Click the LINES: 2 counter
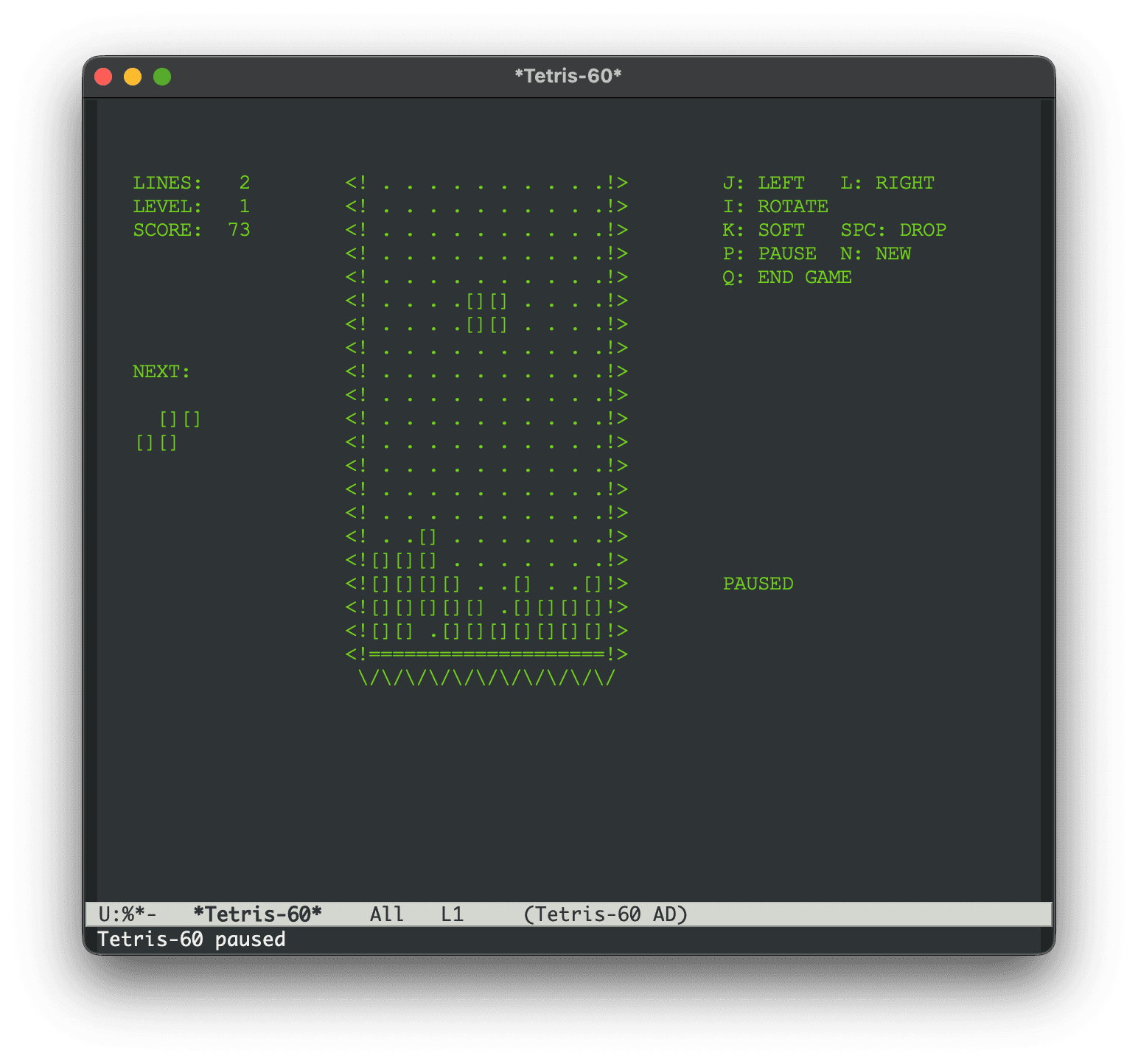The width and height of the screenshot is (1138, 1064). [192, 183]
